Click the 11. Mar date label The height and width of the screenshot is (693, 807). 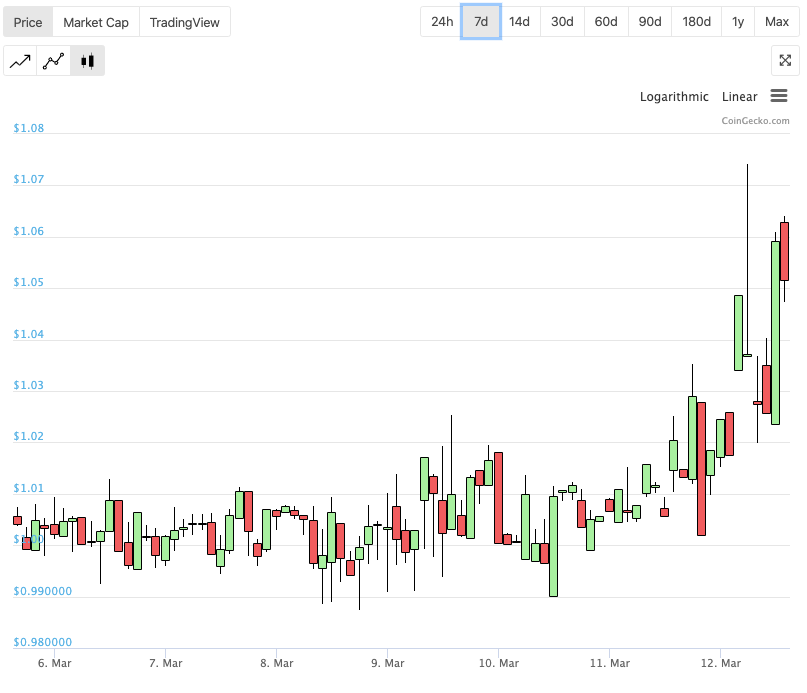tap(610, 663)
